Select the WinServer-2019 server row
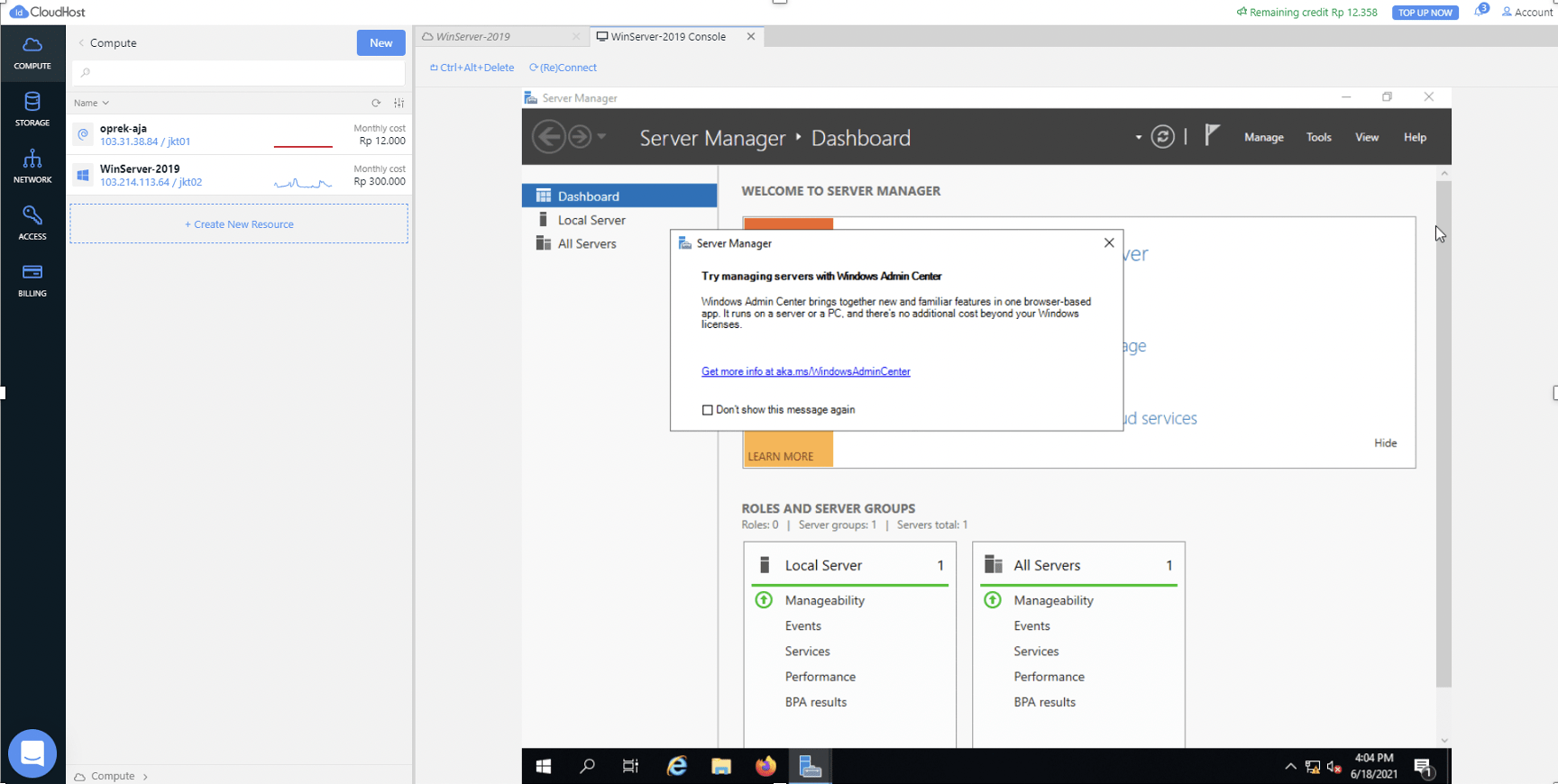Screen dimensions: 1558x784 click(239, 175)
